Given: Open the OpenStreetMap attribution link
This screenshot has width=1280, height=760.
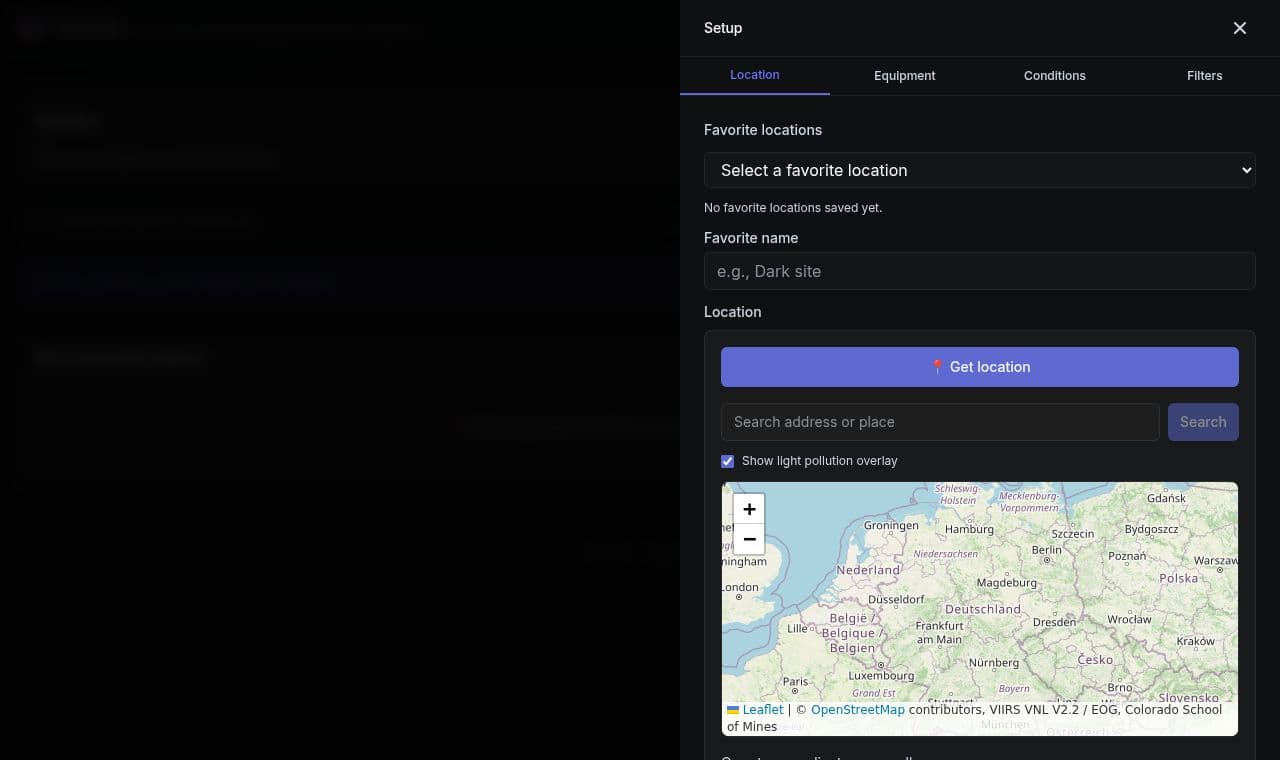Looking at the screenshot, I should point(858,710).
